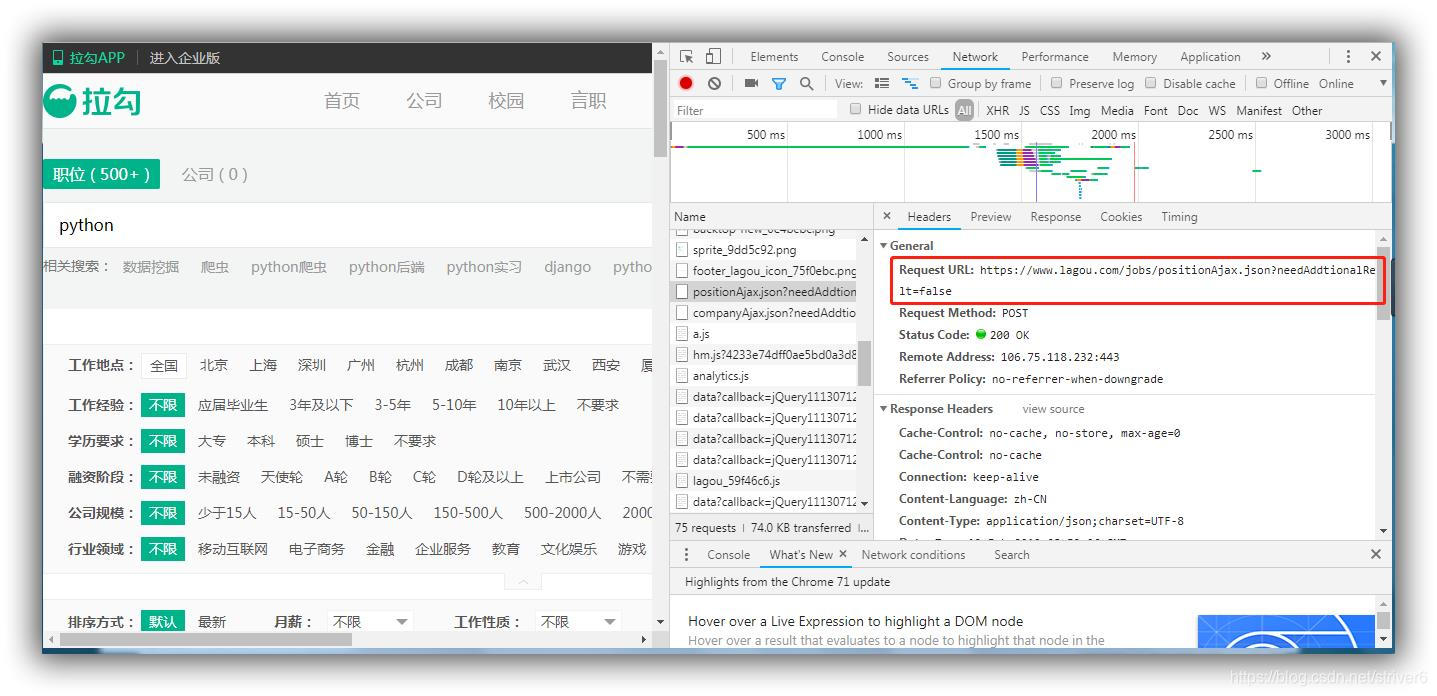
Task: Choose 3-5年 work experience filter
Action: (392, 405)
